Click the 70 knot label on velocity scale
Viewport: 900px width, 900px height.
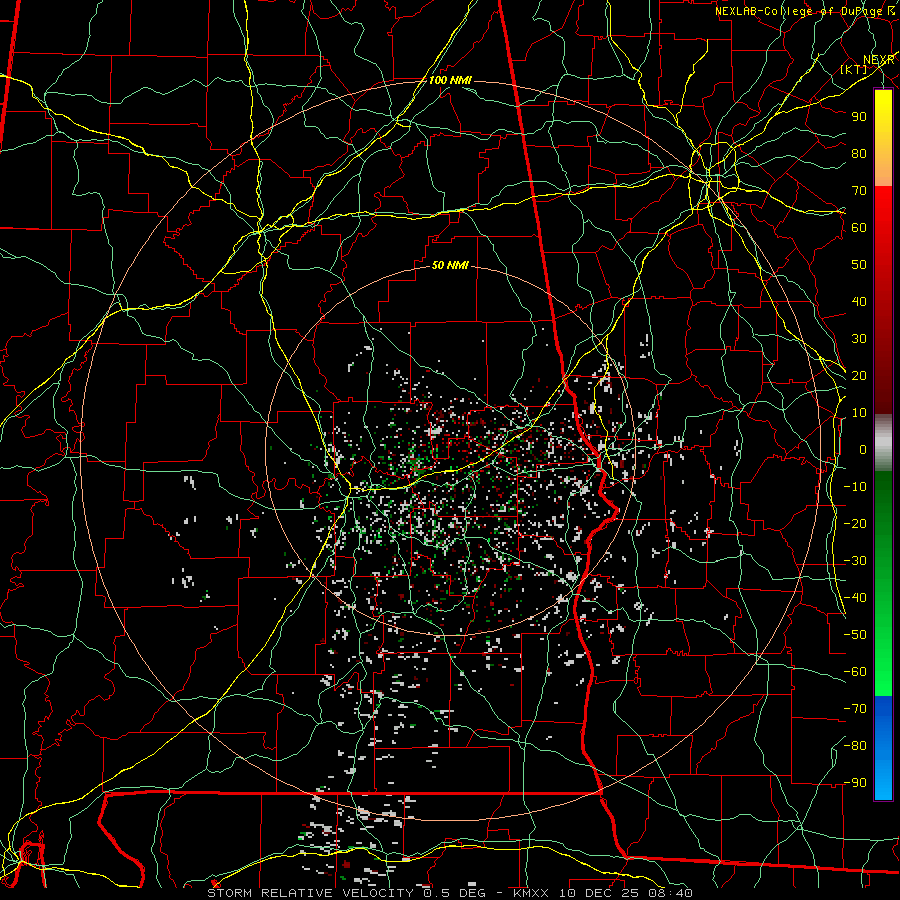point(859,191)
